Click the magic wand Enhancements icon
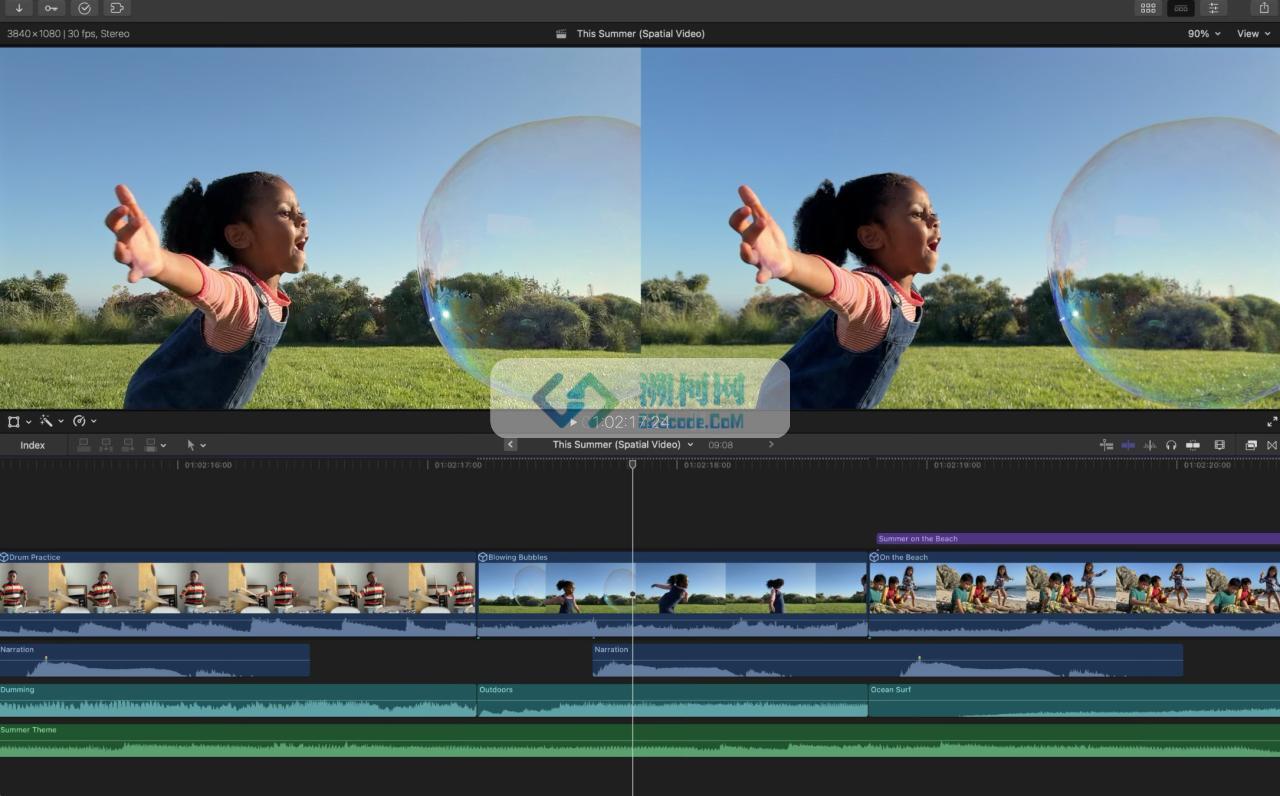Screen dimensions: 1280x796 (x=46, y=422)
